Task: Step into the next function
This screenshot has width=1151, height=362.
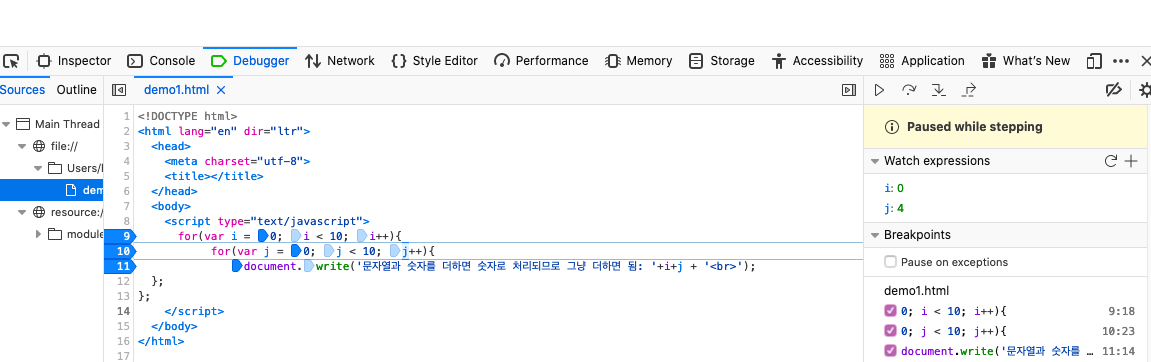Action: [938, 90]
